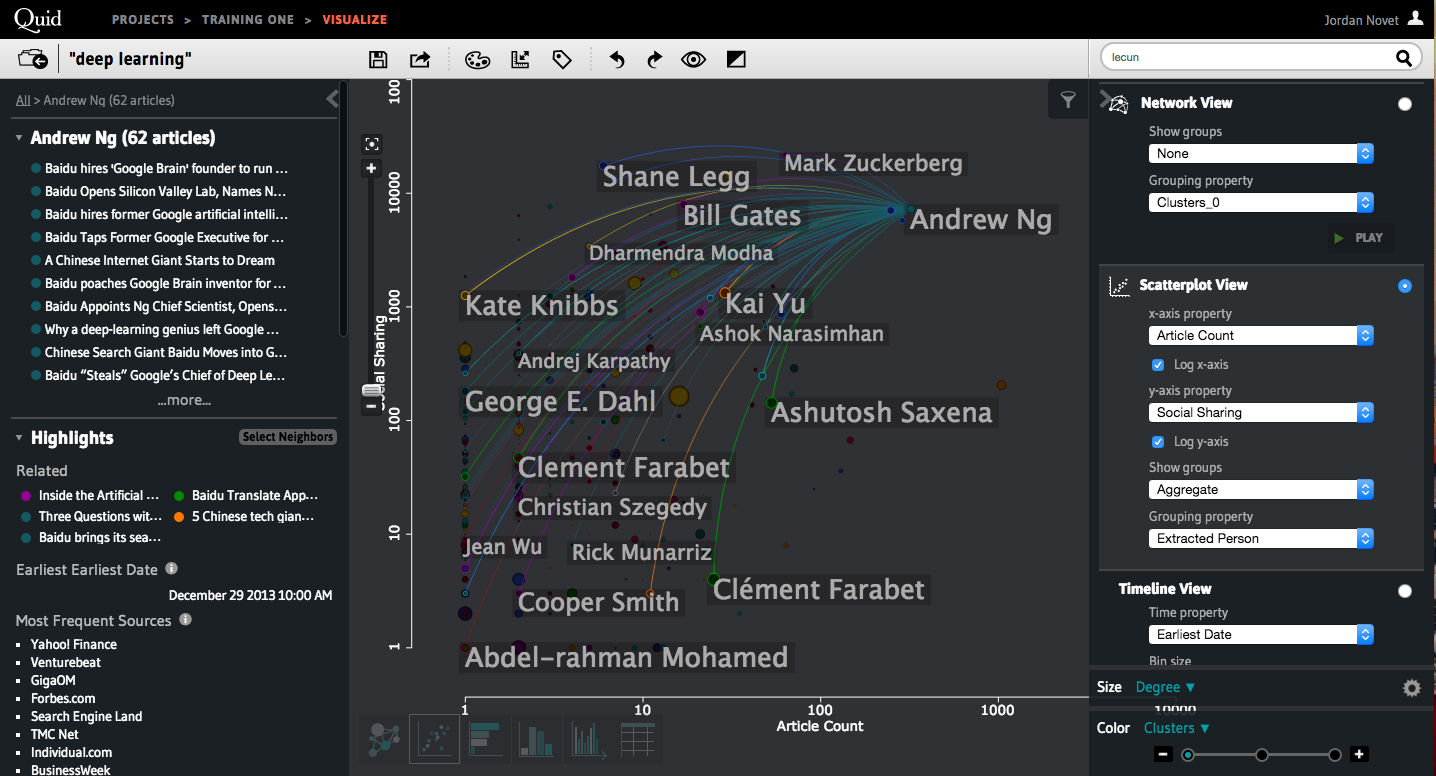Toggle the Log y-axis checkbox
Screen dimensions: 1436x776
[1158, 442]
